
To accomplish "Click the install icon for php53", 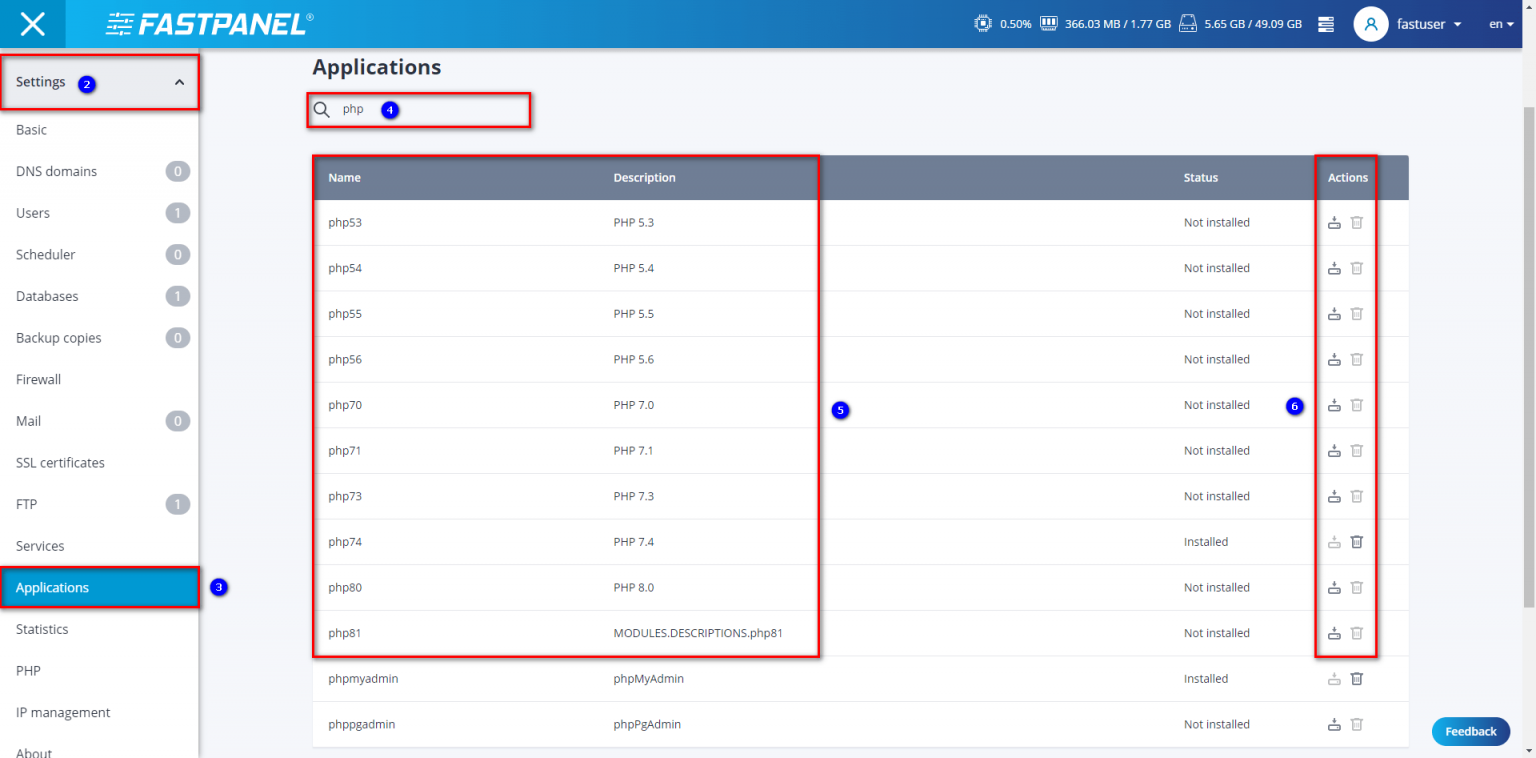I will [1334, 223].
